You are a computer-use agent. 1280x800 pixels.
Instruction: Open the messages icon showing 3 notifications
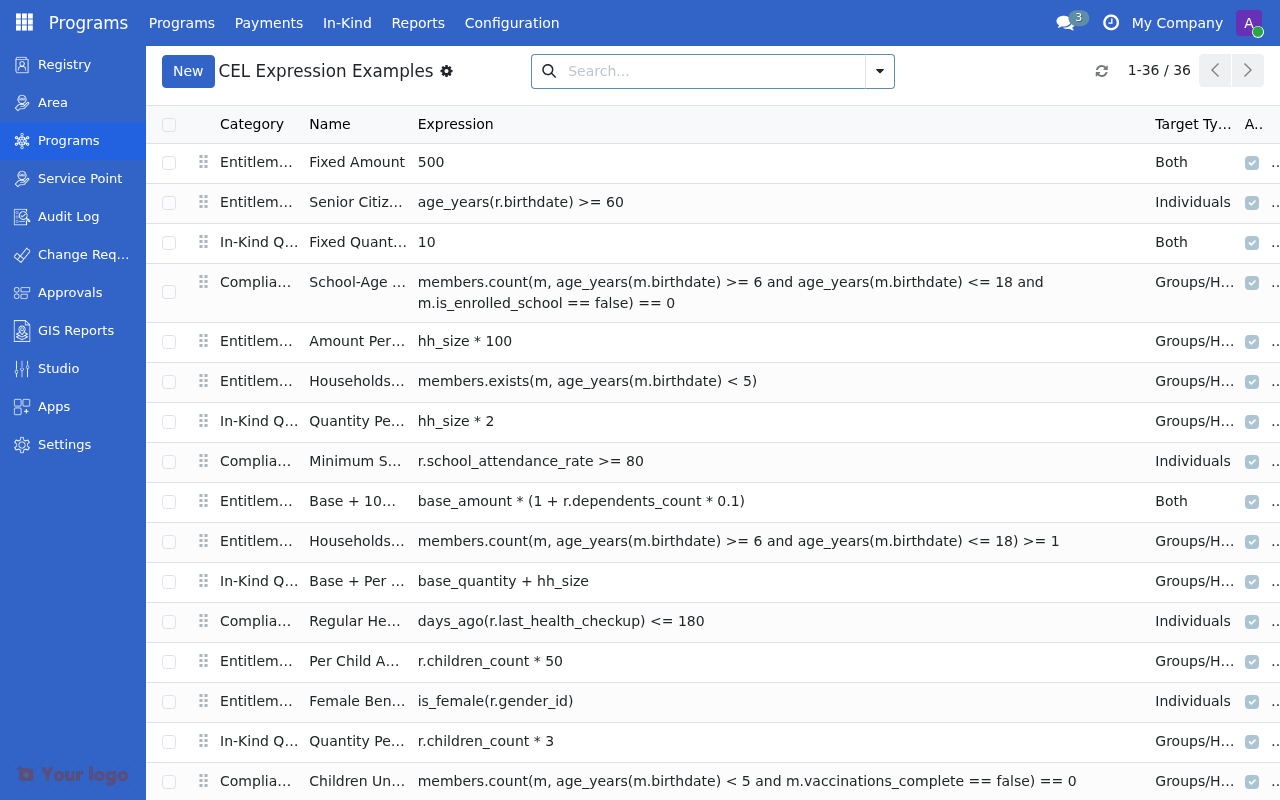1066,22
